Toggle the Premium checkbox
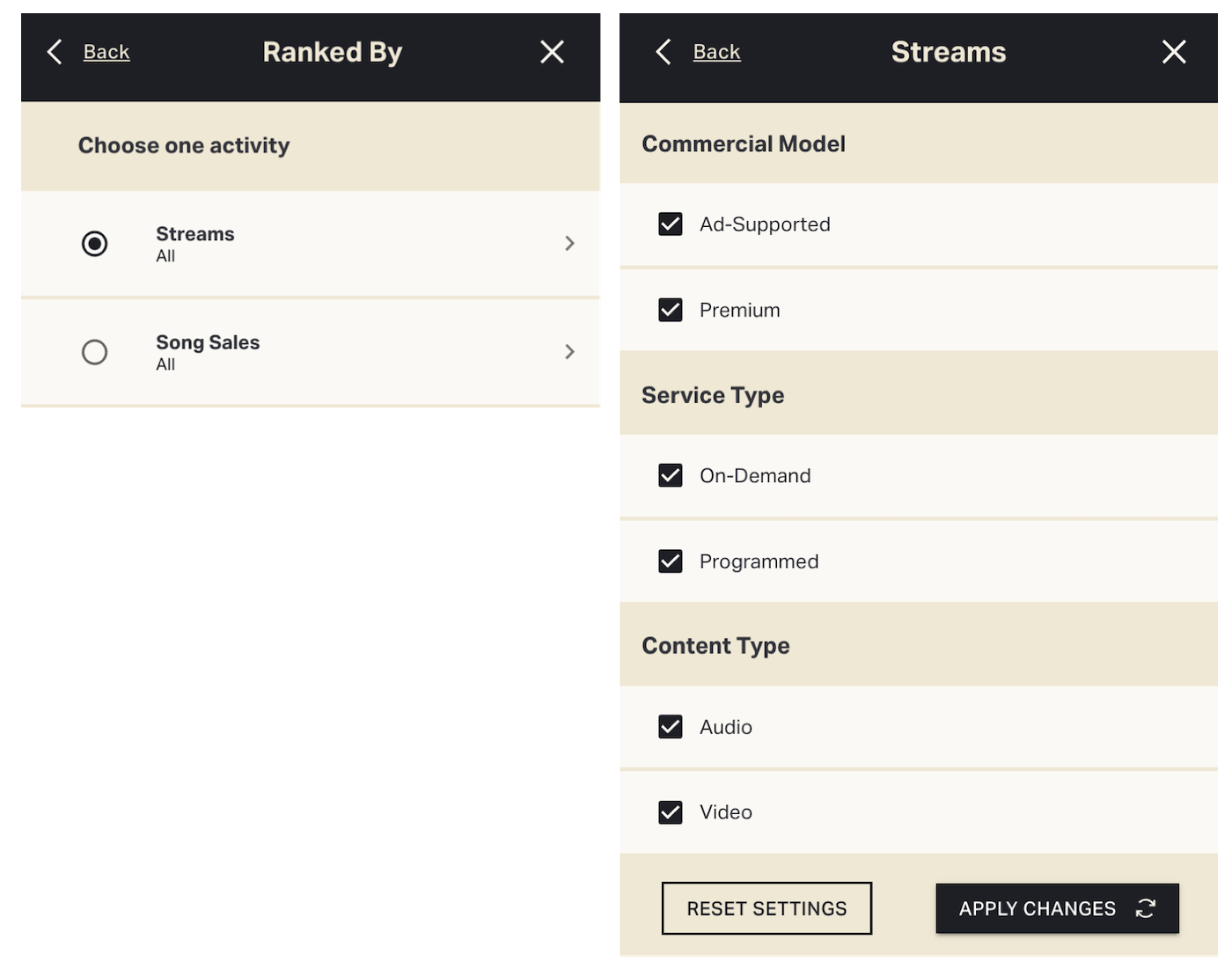 click(671, 310)
